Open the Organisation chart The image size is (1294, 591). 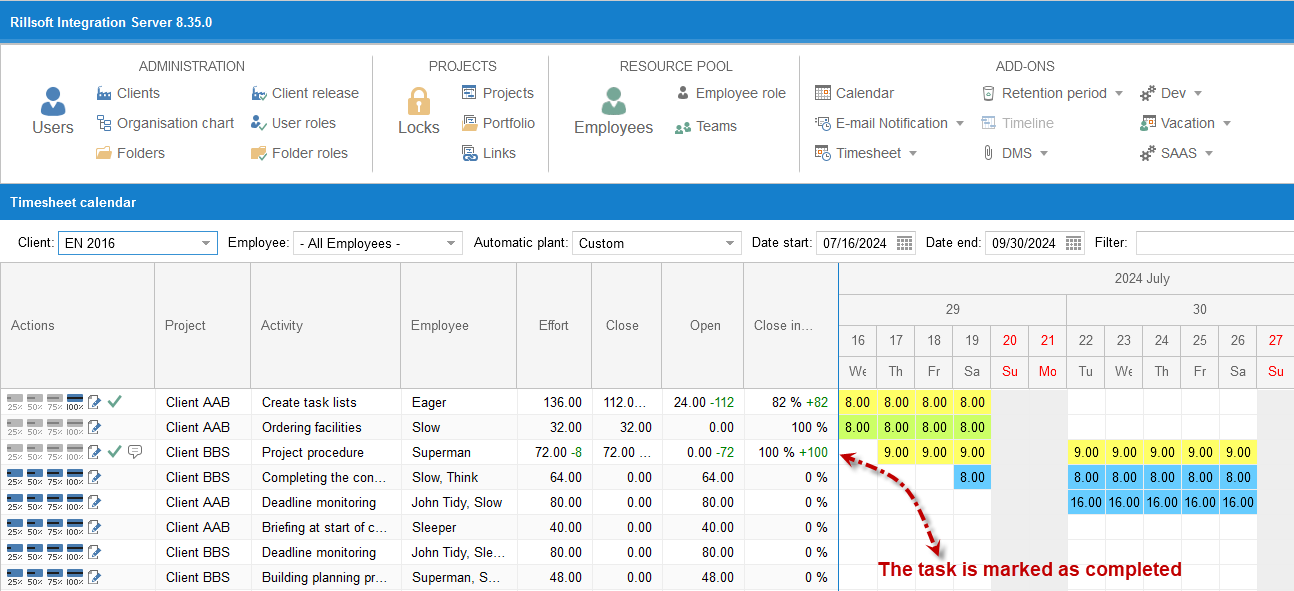tap(165, 123)
